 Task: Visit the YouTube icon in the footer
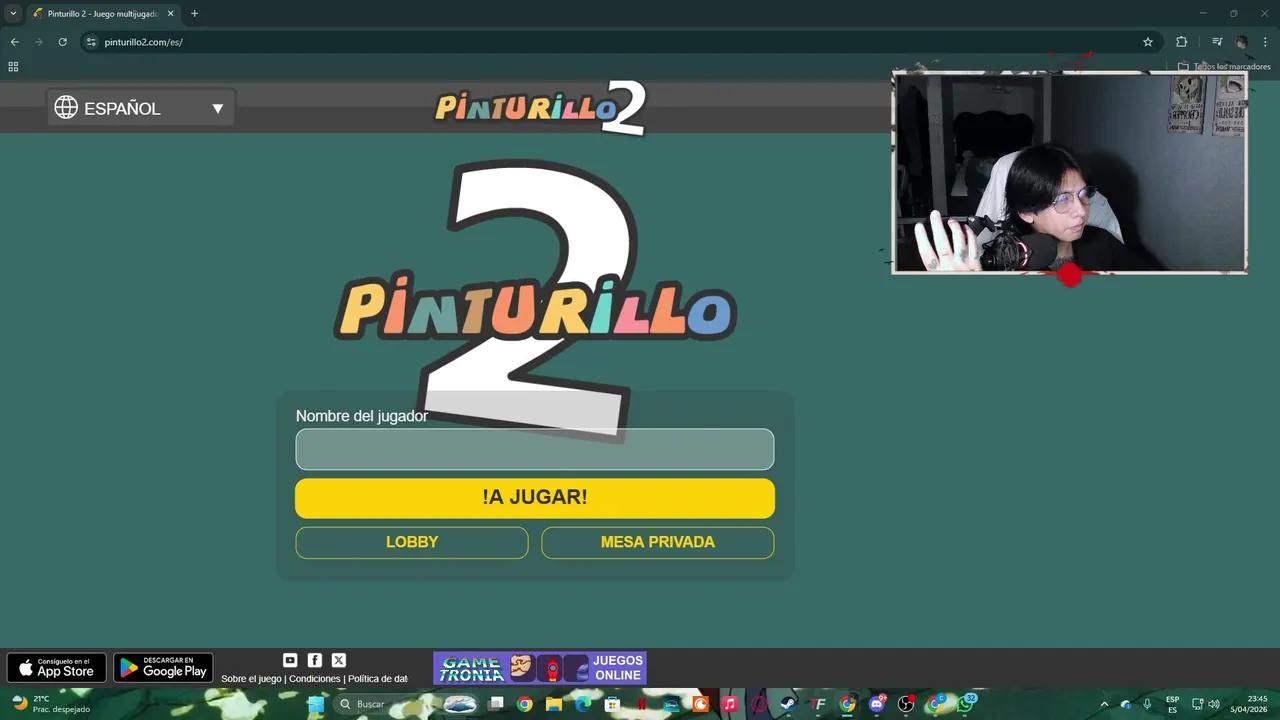click(290, 660)
